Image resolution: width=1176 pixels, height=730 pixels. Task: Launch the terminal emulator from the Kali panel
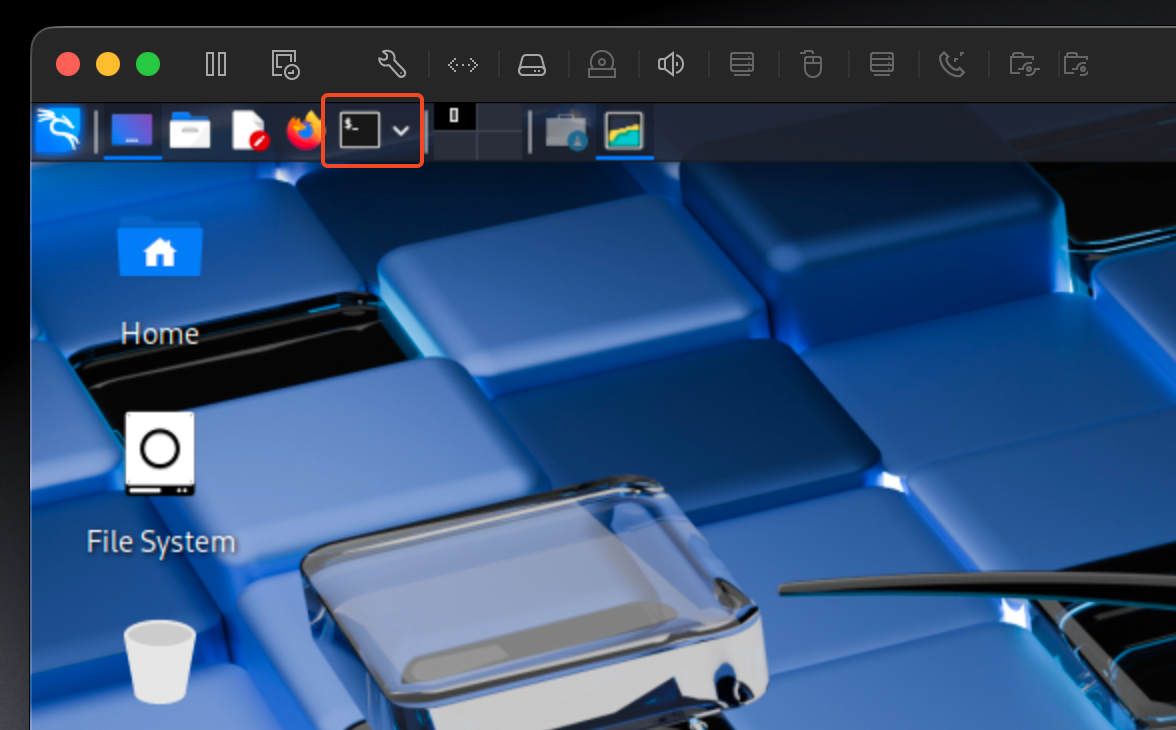coord(360,131)
